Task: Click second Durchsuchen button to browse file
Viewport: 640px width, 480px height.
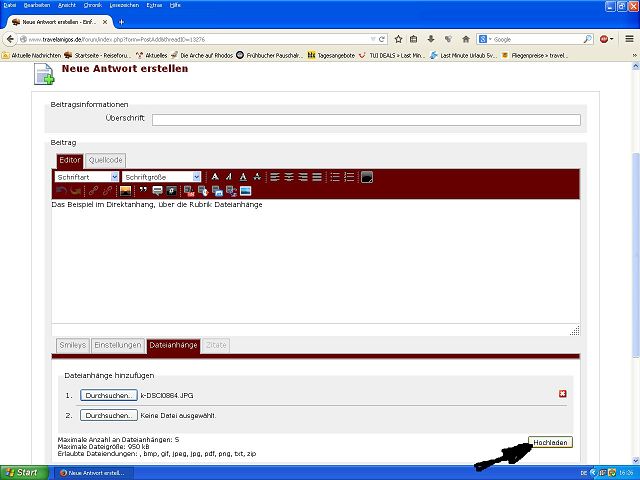Action: (109, 415)
